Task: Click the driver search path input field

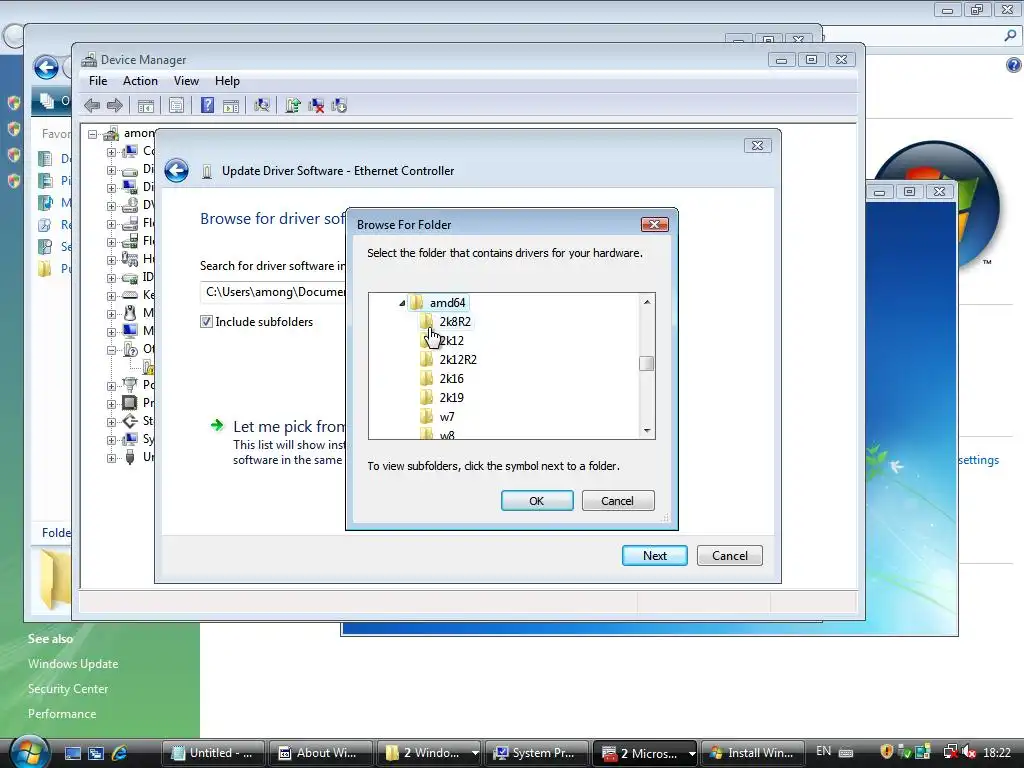Action: 274,292
